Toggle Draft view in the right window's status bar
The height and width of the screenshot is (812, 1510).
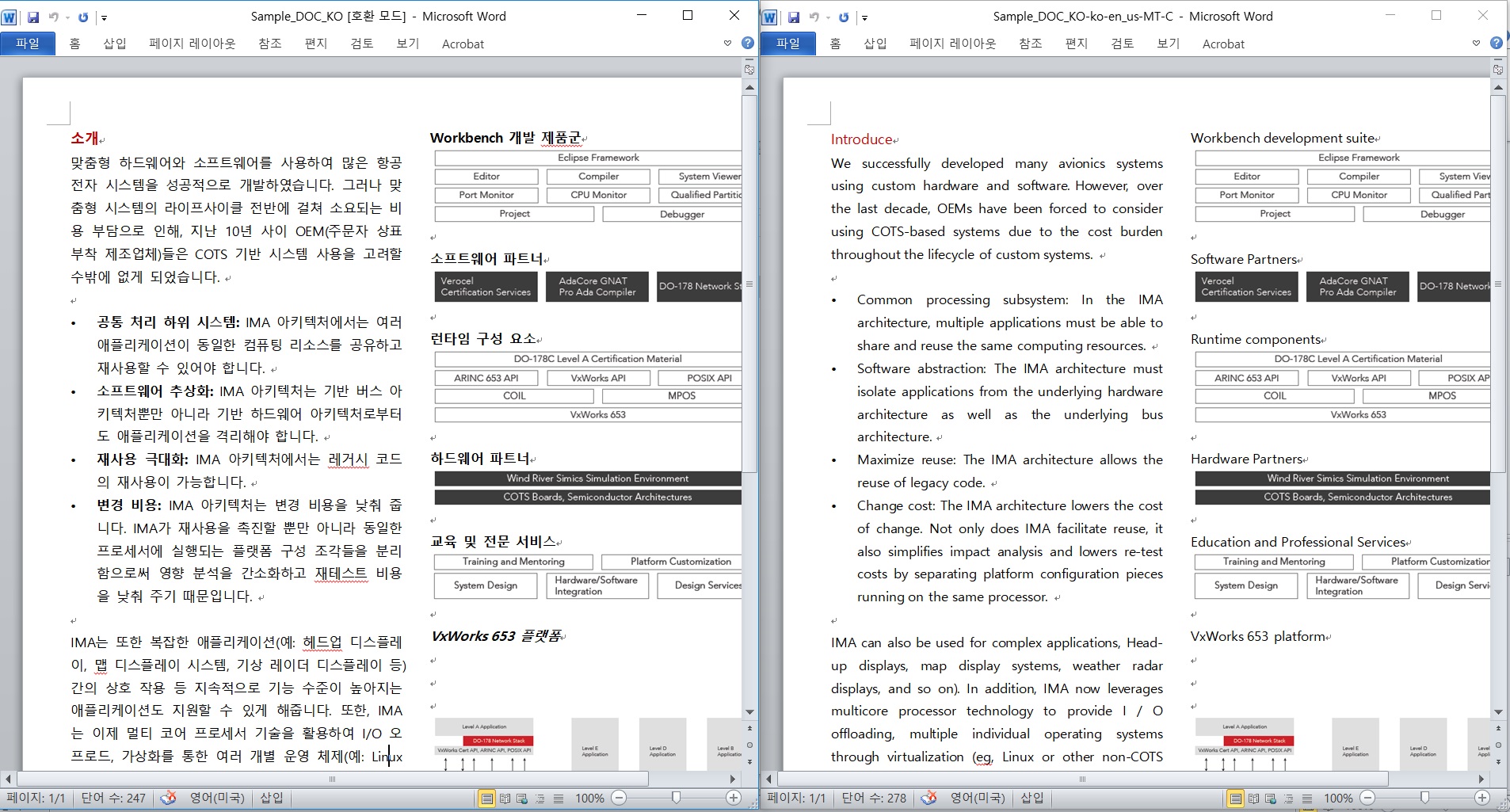pyautogui.click(x=1307, y=799)
